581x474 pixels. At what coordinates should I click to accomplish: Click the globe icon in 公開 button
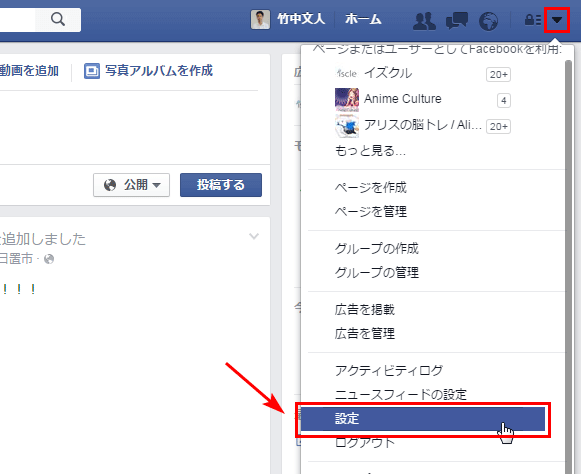click(110, 185)
